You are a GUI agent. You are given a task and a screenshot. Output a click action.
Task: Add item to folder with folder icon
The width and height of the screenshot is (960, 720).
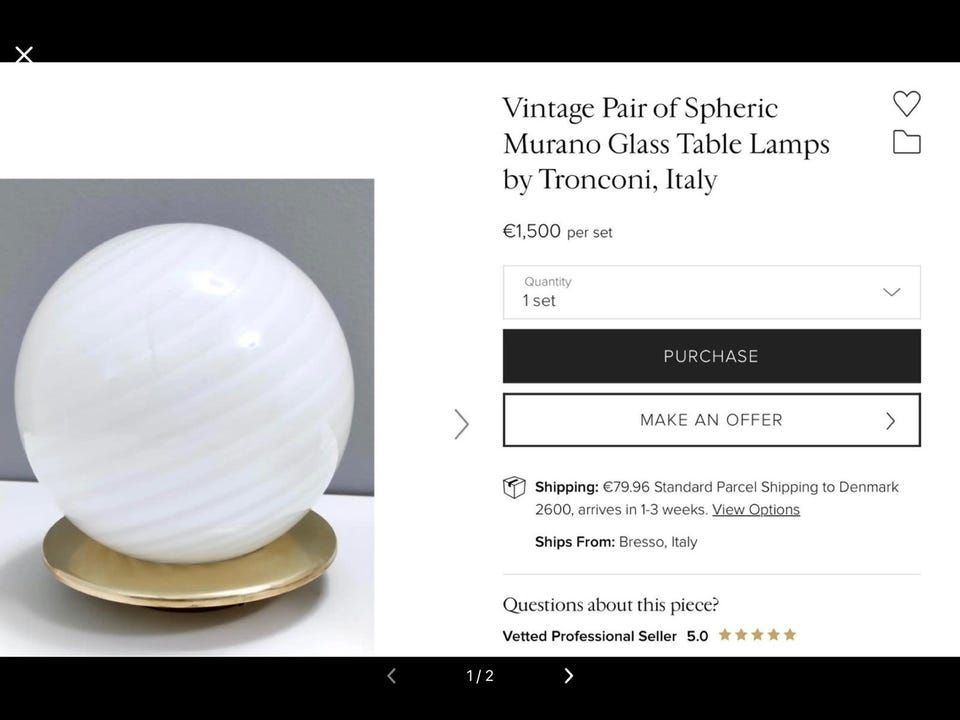[x=907, y=142]
